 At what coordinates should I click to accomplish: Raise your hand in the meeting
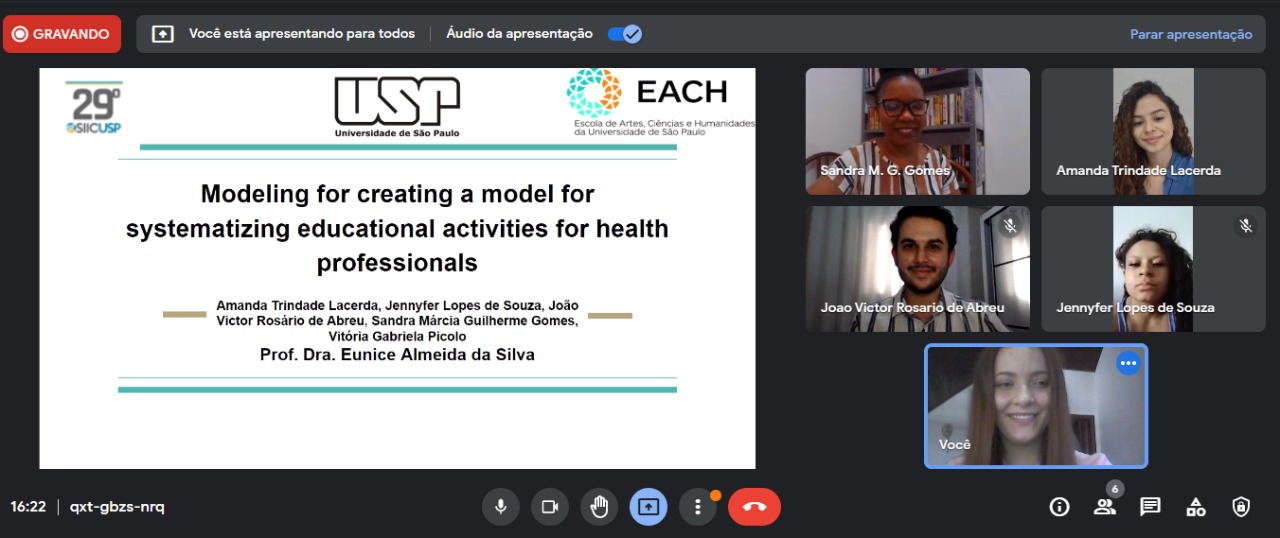[599, 507]
